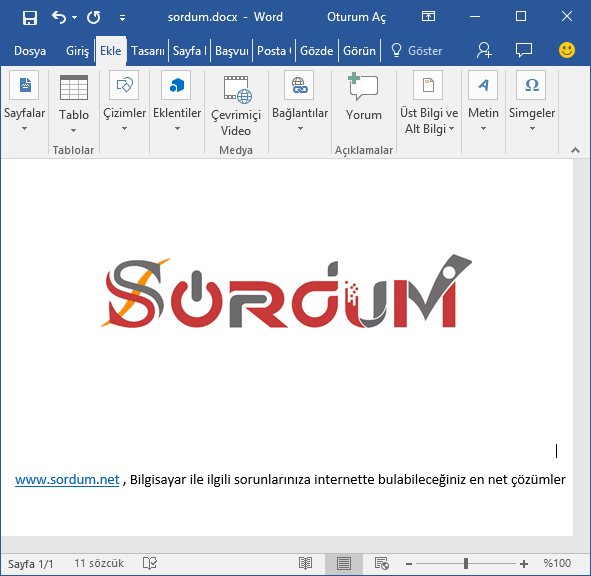Open the Eklentiler add-ins icon

[x=176, y=85]
